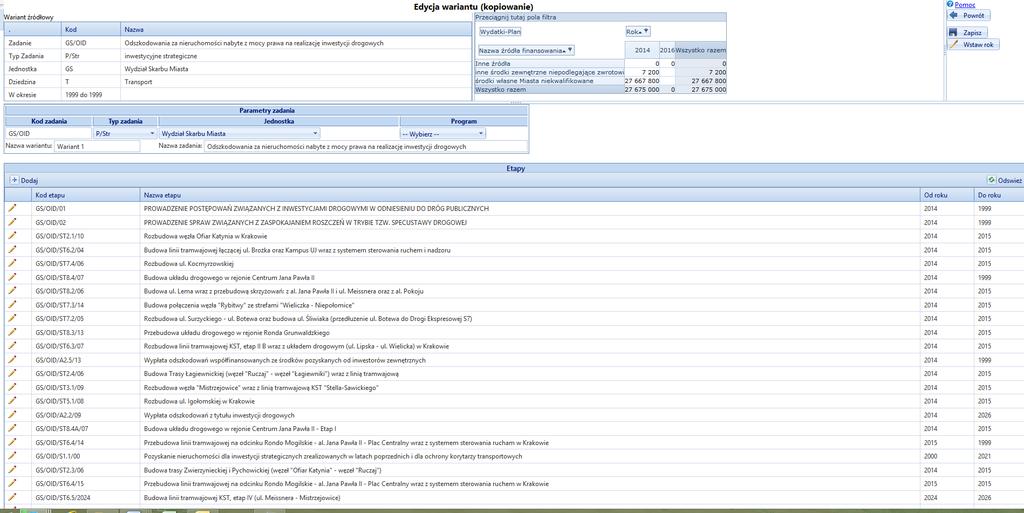The width and height of the screenshot is (1024, 513).
Task: Click pencil icon for GS/OID/ST2.3/06
Action: [x=12, y=469]
